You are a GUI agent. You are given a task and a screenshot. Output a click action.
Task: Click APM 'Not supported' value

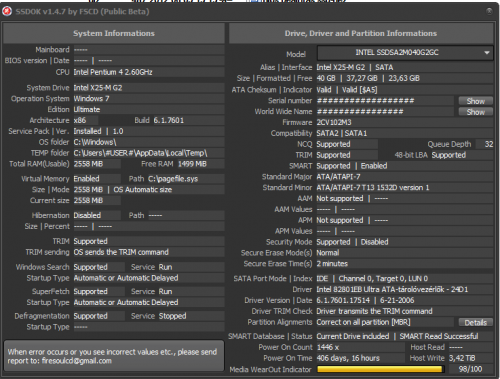(x=340, y=220)
